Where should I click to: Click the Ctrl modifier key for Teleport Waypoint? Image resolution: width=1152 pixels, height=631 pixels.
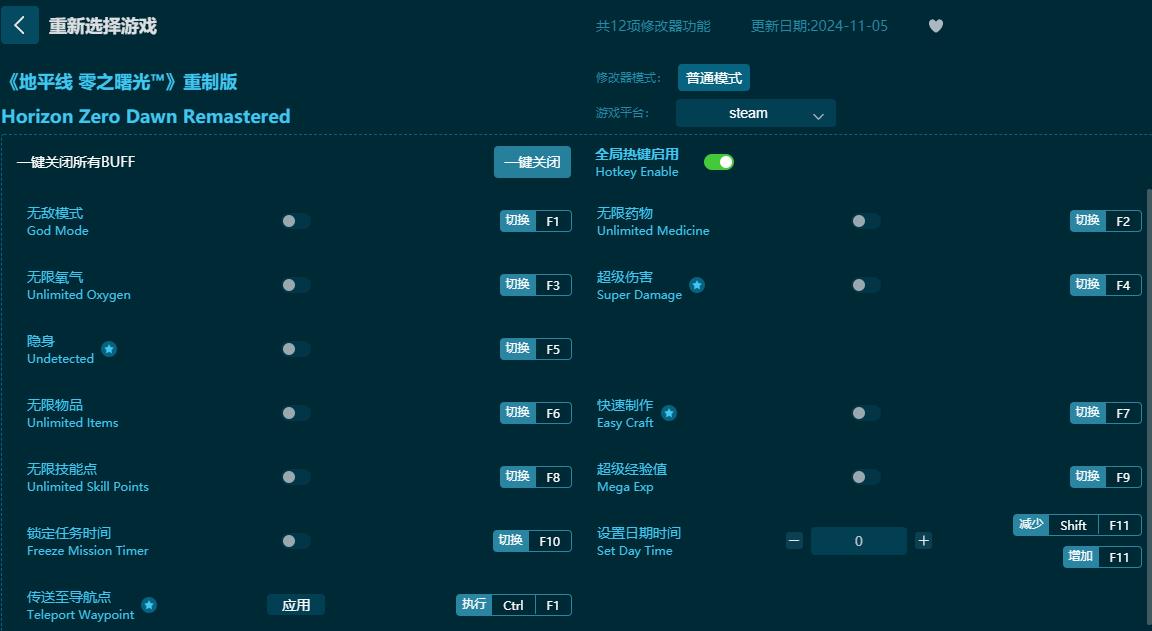(514, 605)
